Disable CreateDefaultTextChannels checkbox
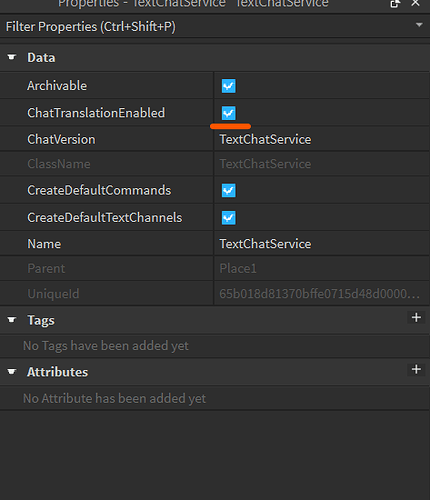 click(x=229, y=218)
